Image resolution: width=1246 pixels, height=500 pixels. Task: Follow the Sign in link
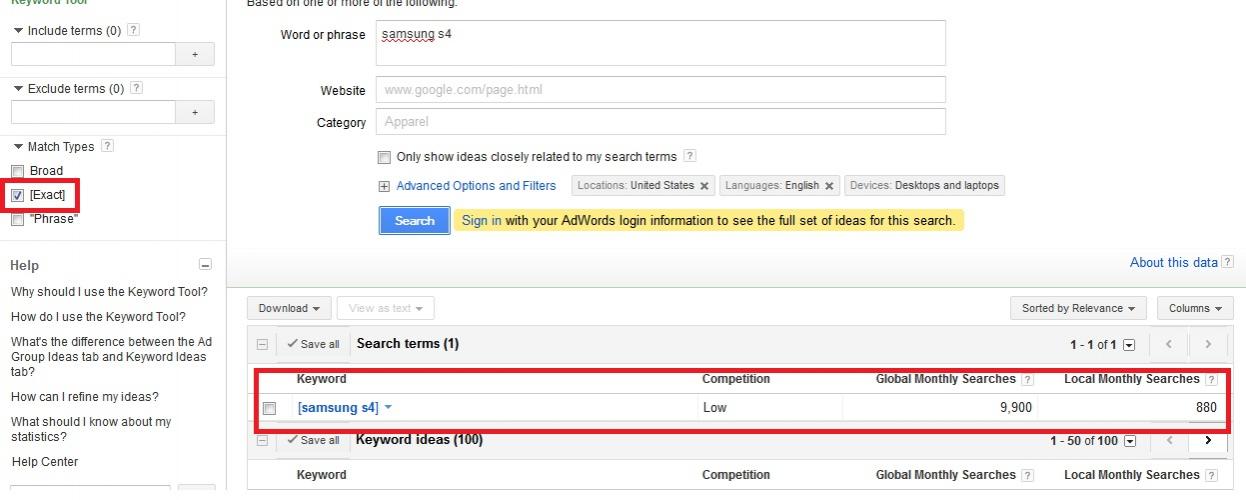pos(482,220)
